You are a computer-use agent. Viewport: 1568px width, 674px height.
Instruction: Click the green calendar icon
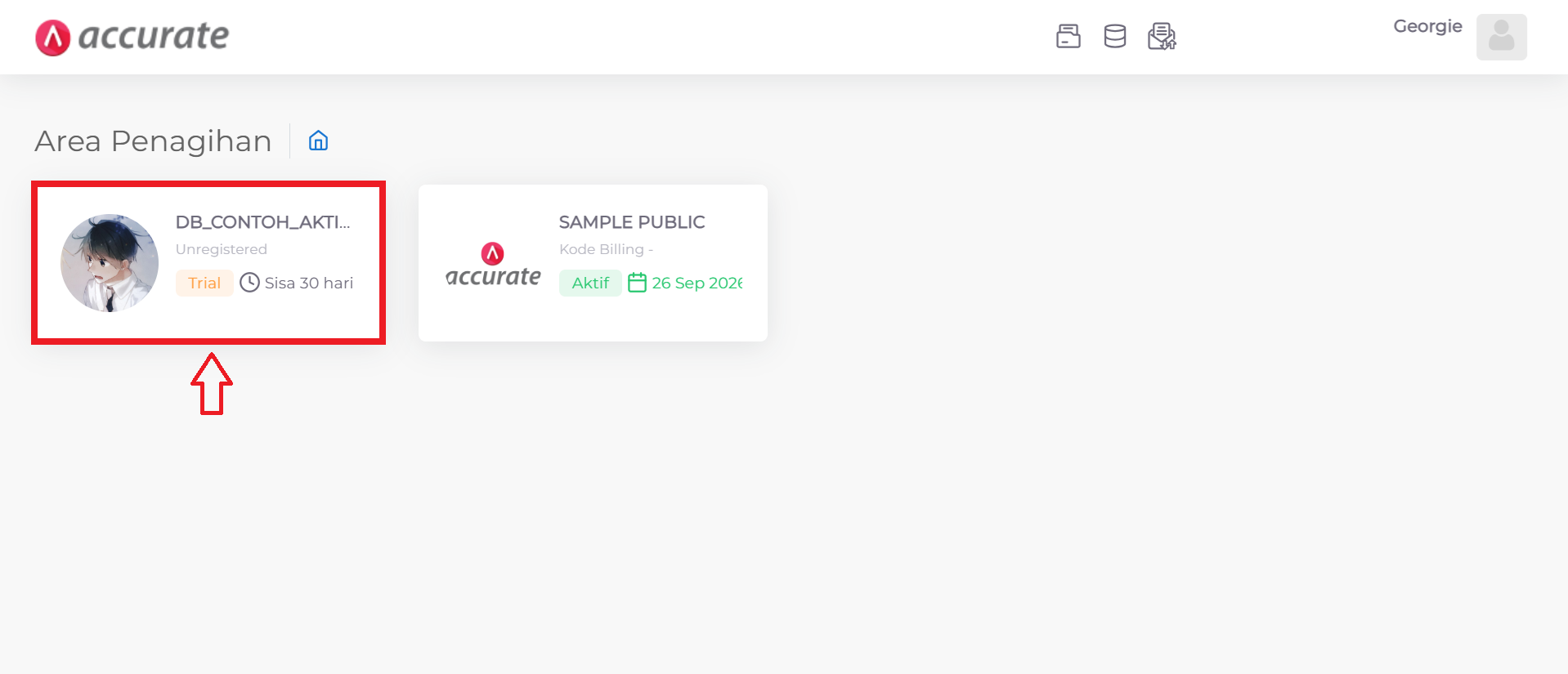click(637, 283)
